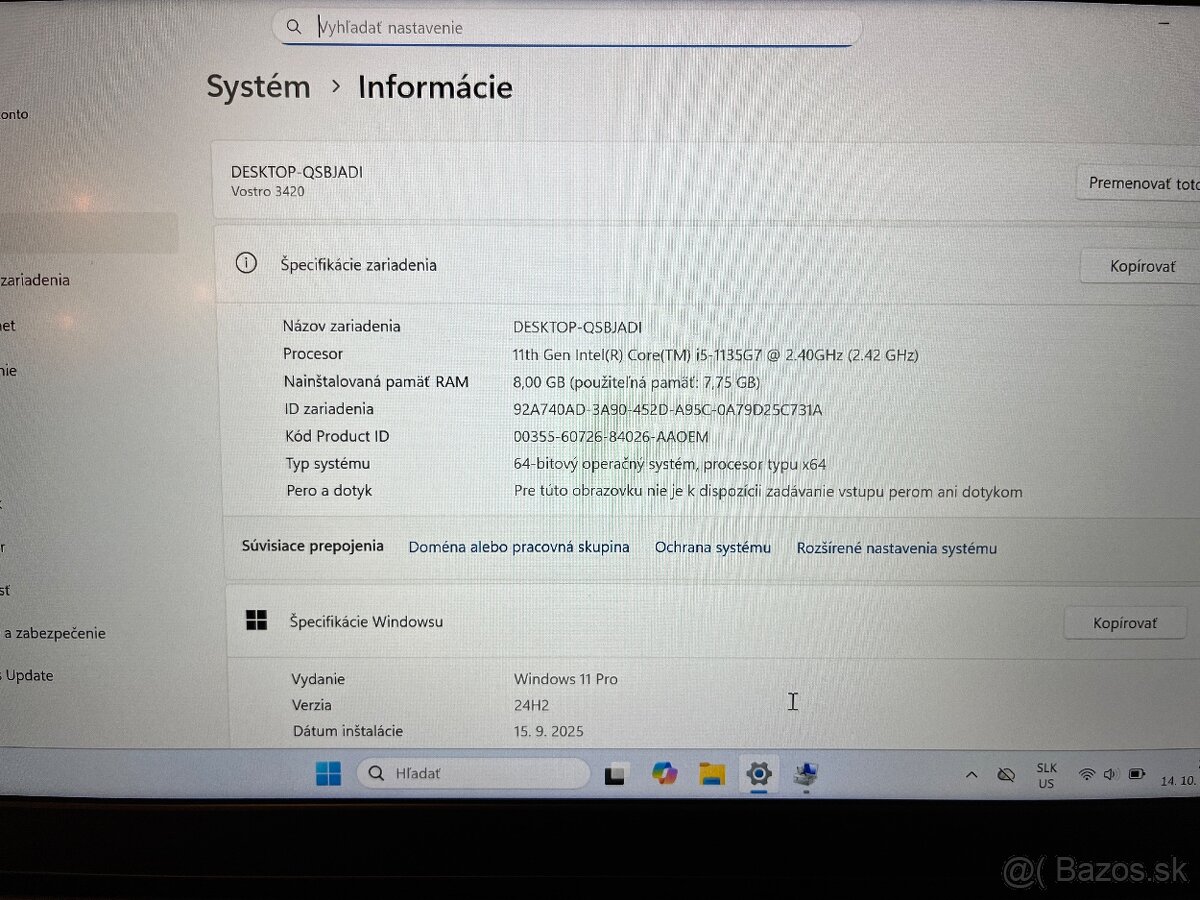This screenshot has width=1200, height=900.
Task: Click the SLK US language indicator
Action: coord(1046,775)
